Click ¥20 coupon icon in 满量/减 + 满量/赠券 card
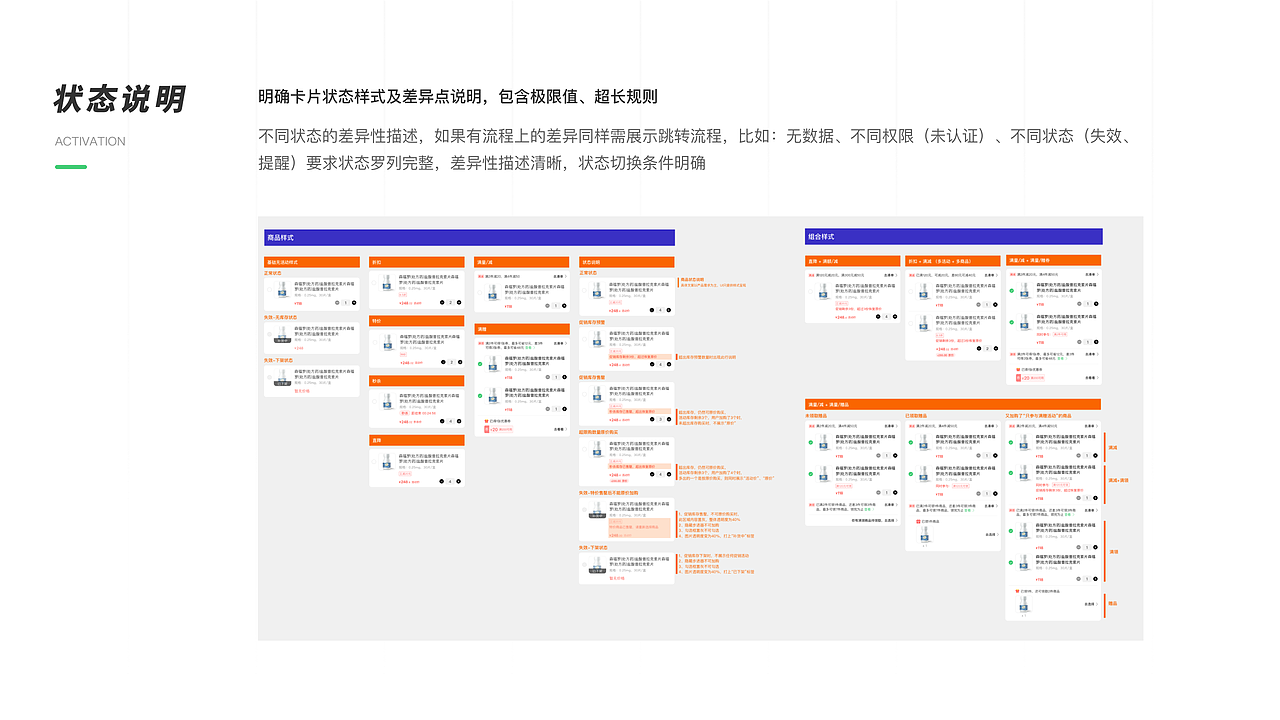Viewport: 1280px width, 720px height. pos(1018,378)
